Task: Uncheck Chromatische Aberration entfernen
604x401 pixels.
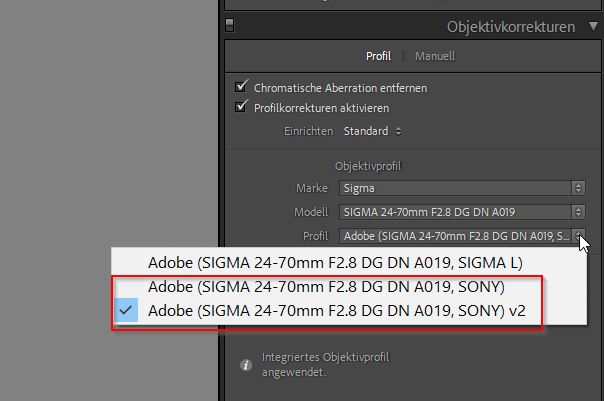Action: (240, 88)
